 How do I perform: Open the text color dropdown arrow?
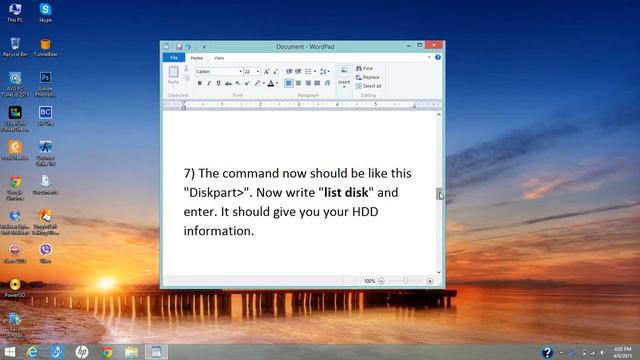point(277,83)
